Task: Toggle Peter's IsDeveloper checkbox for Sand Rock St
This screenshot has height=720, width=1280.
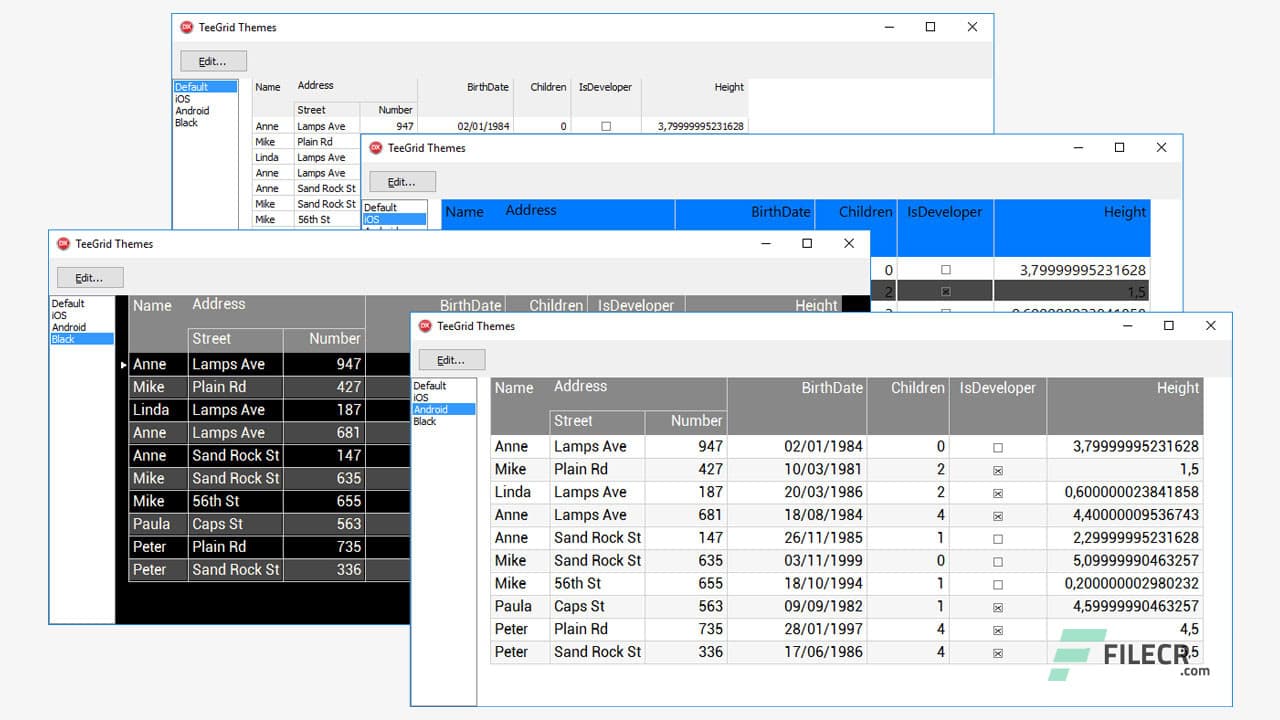Action: point(998,651)
